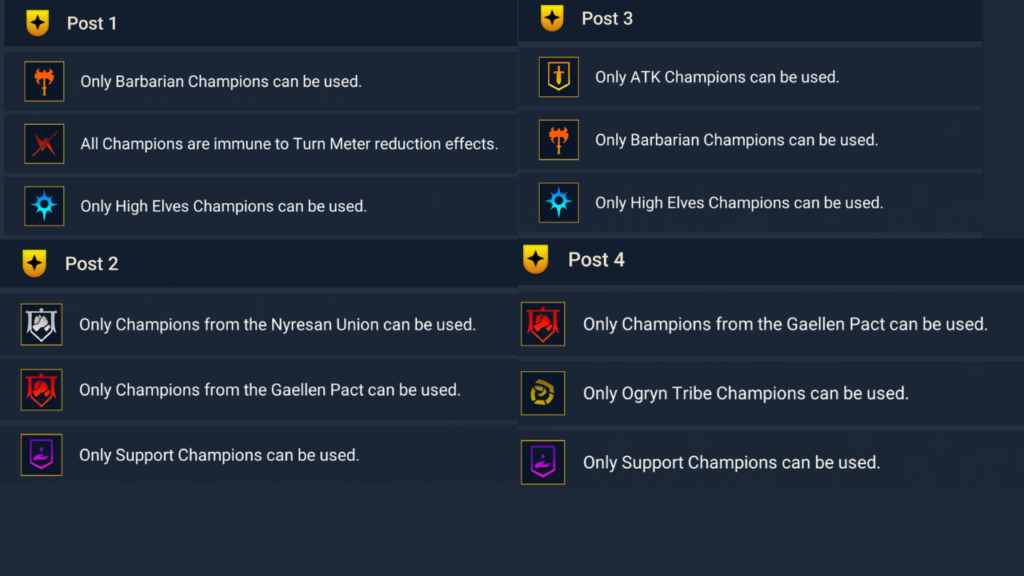The height and width of the screenshot is (576, 1024).
Task: Click the gold star badge beside Post 3
Action: 552,18
